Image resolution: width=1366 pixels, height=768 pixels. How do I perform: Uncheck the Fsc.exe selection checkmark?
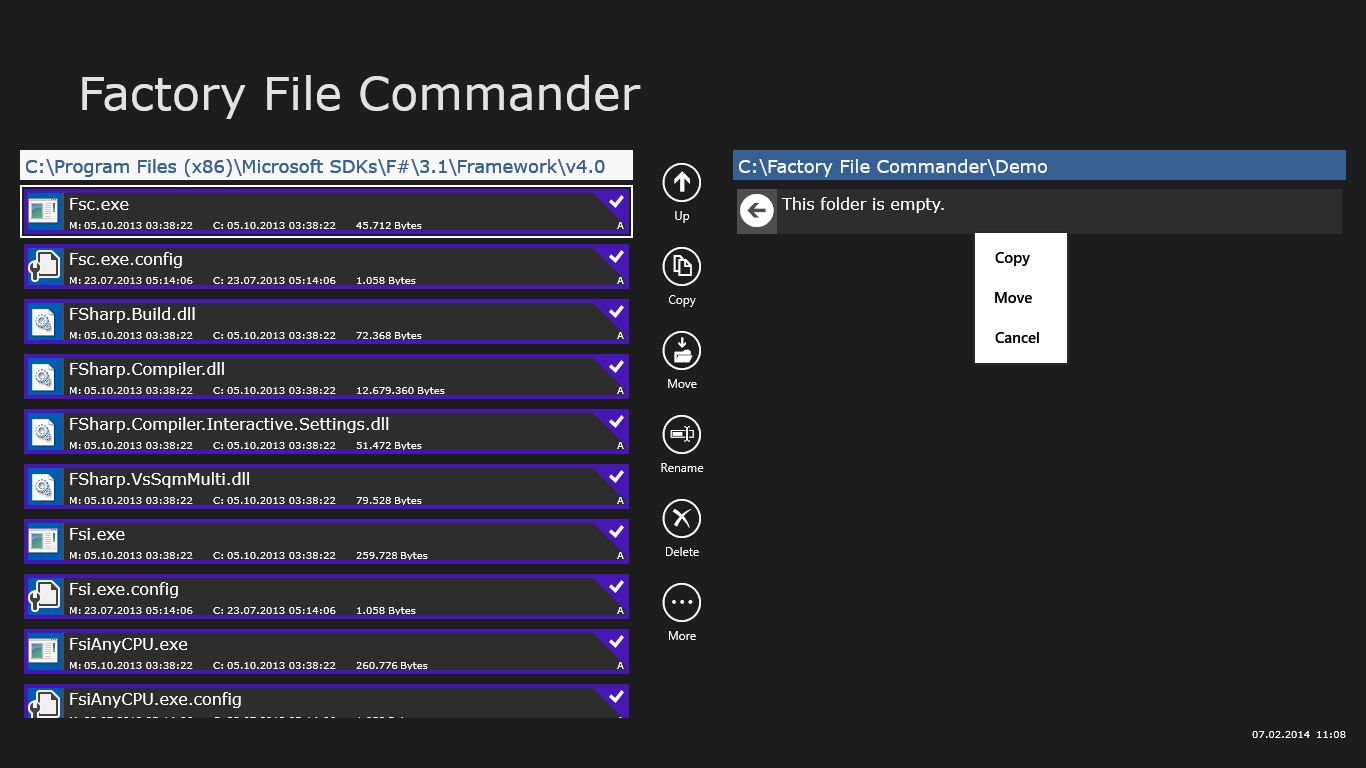[x=616, y=202]
